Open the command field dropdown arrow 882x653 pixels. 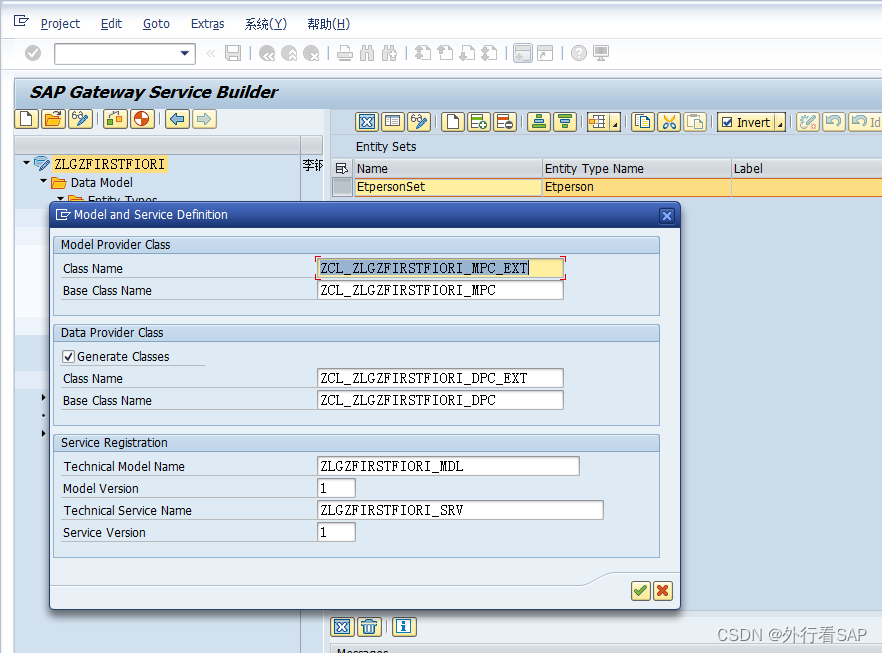click(x=184, y=53)
